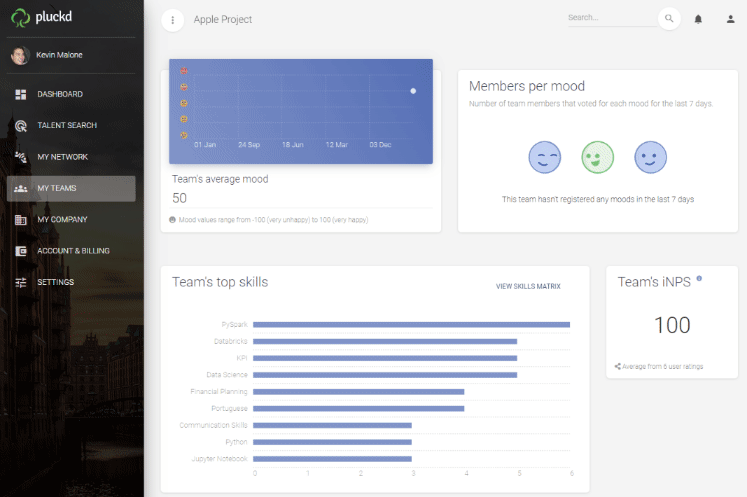Click the Data Science skill bar
Screen dimensions: 747x497
pyautogui.click(x=385, y=375)
